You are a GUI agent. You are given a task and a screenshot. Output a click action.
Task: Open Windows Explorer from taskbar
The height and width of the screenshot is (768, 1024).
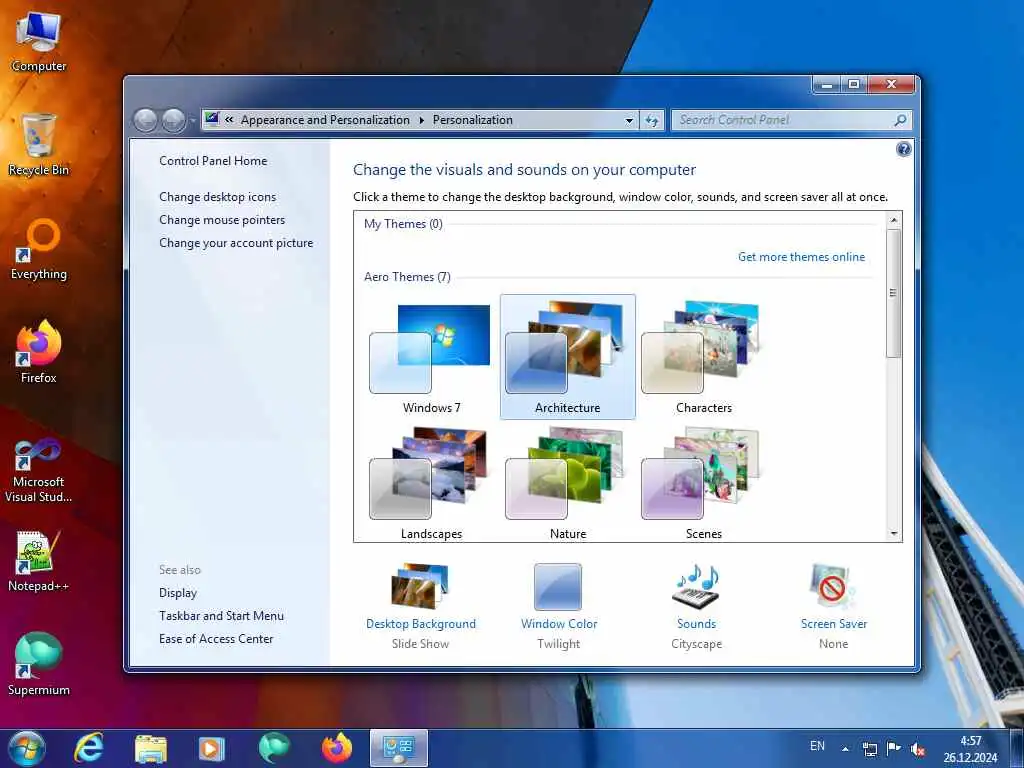151,748
